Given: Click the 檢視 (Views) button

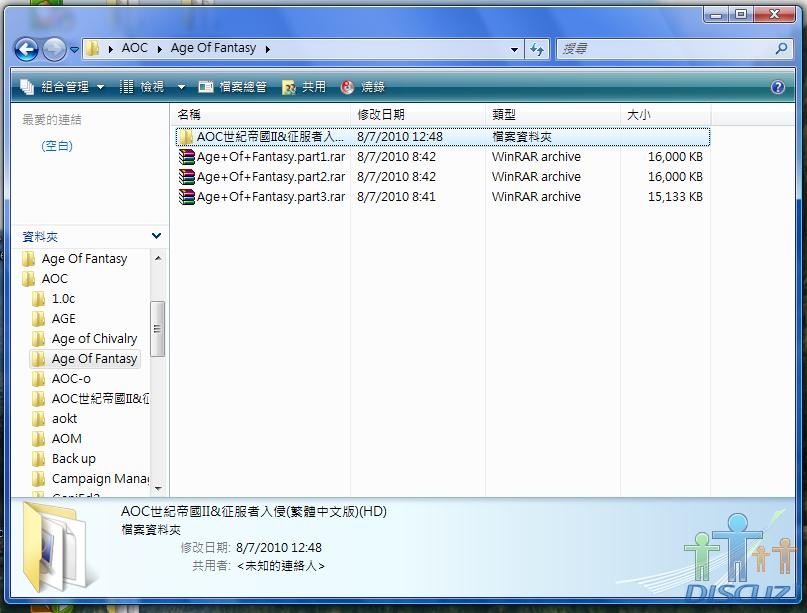Looking at the screenshot, I should (142, 86).
